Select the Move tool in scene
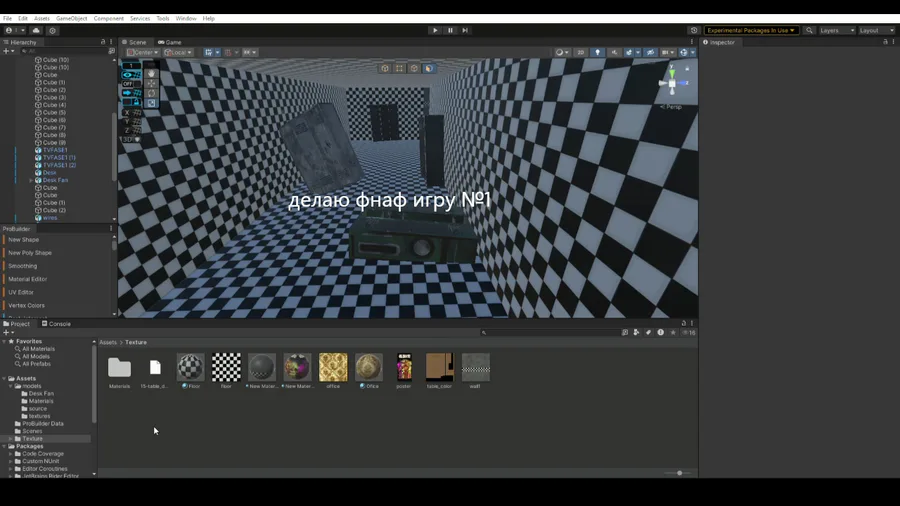This screenshot has height=506, width=900. pos(151,83)
